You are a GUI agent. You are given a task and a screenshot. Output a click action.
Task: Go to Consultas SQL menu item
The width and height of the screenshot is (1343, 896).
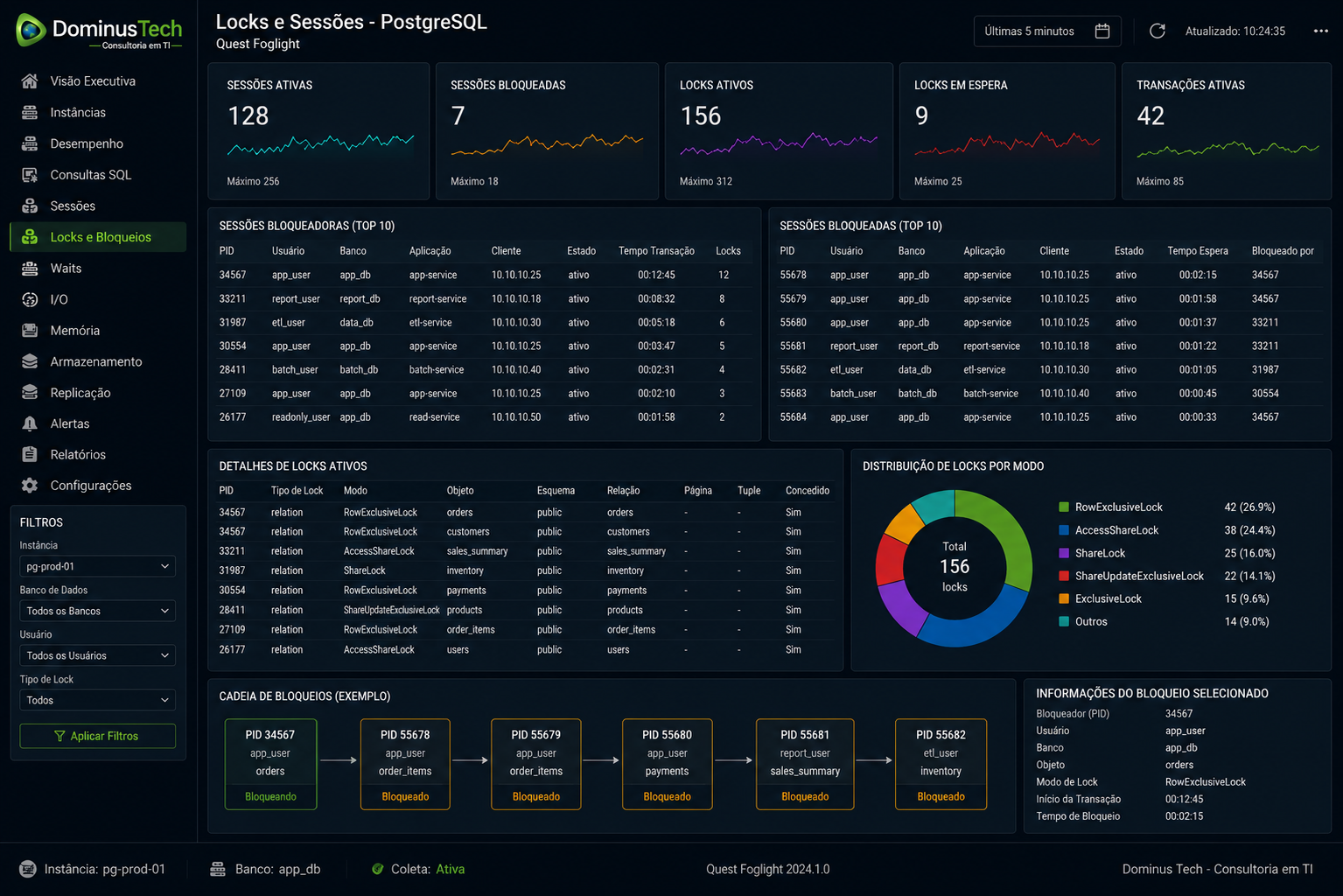(98, 175)
